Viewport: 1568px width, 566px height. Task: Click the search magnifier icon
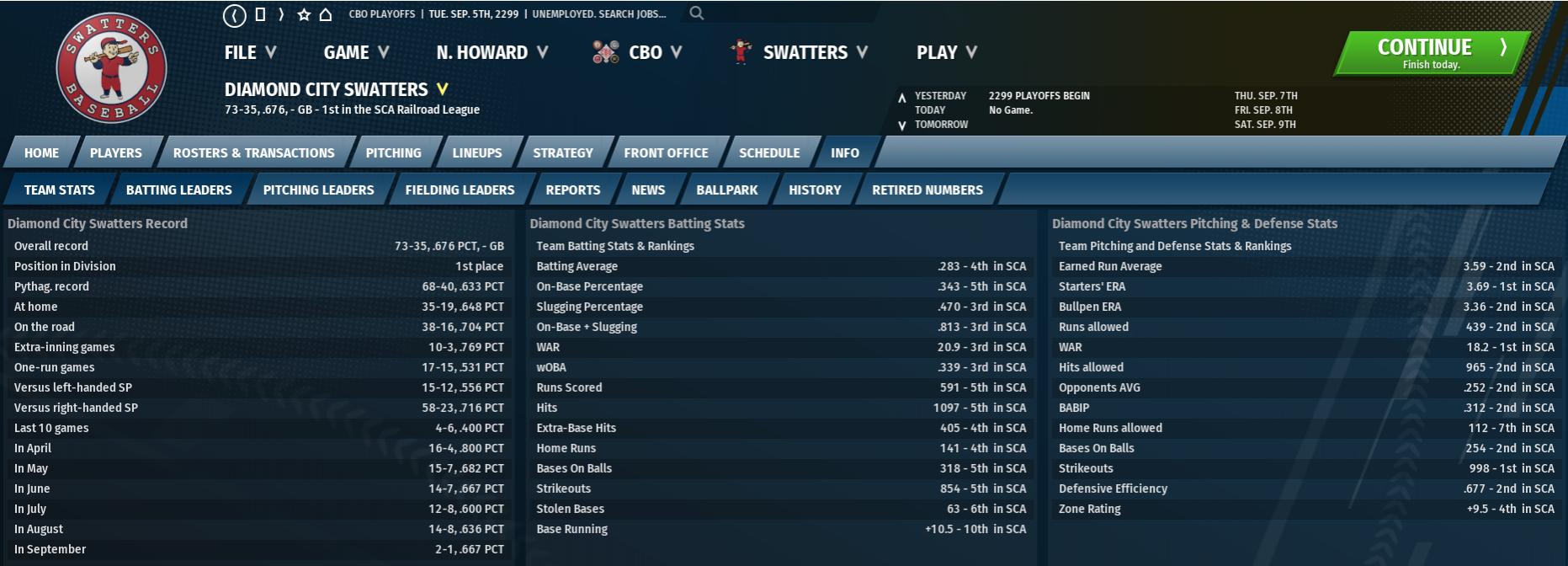click(696, 13)
